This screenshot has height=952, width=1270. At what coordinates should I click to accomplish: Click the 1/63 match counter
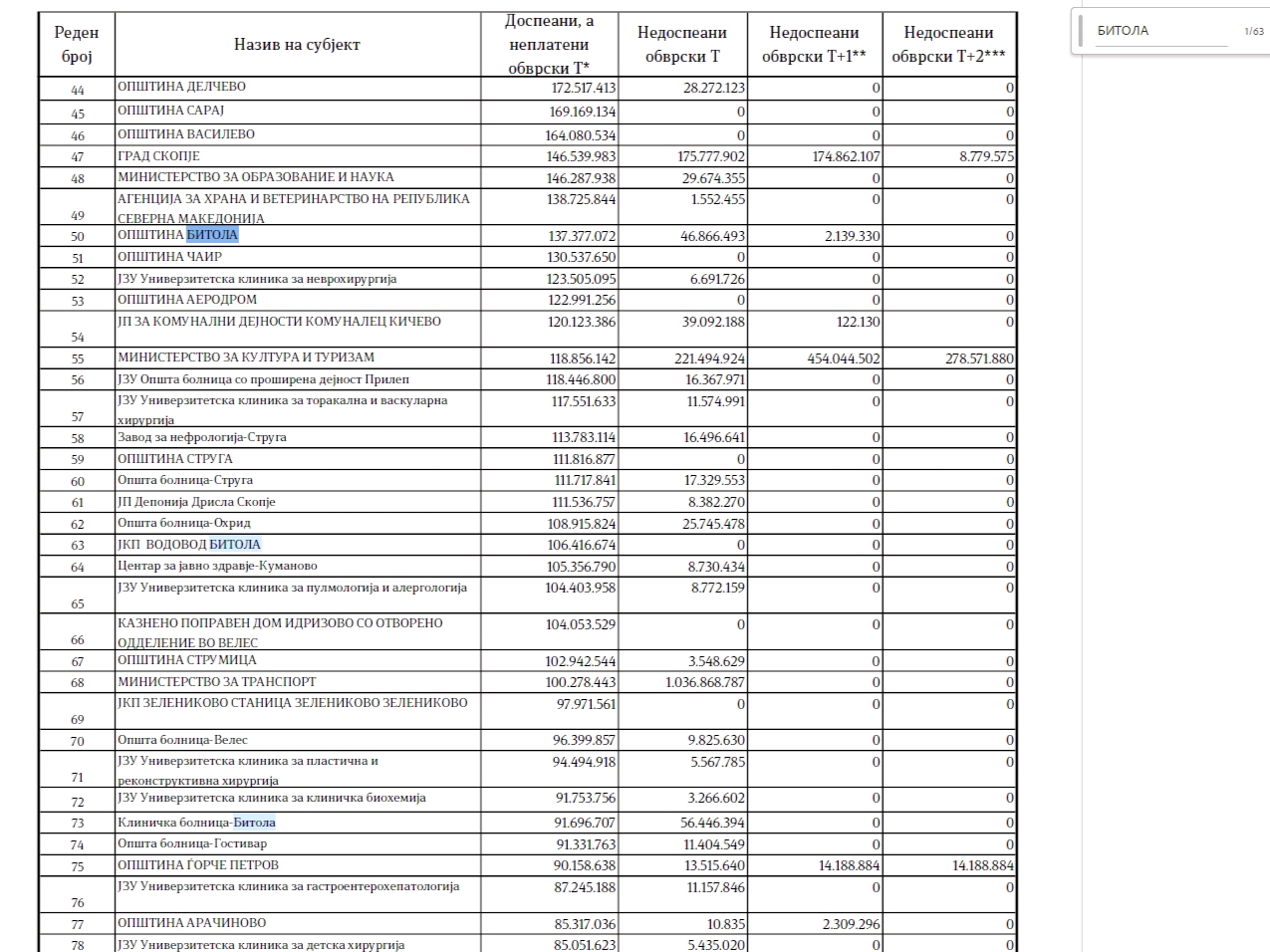click(1253, 31)
